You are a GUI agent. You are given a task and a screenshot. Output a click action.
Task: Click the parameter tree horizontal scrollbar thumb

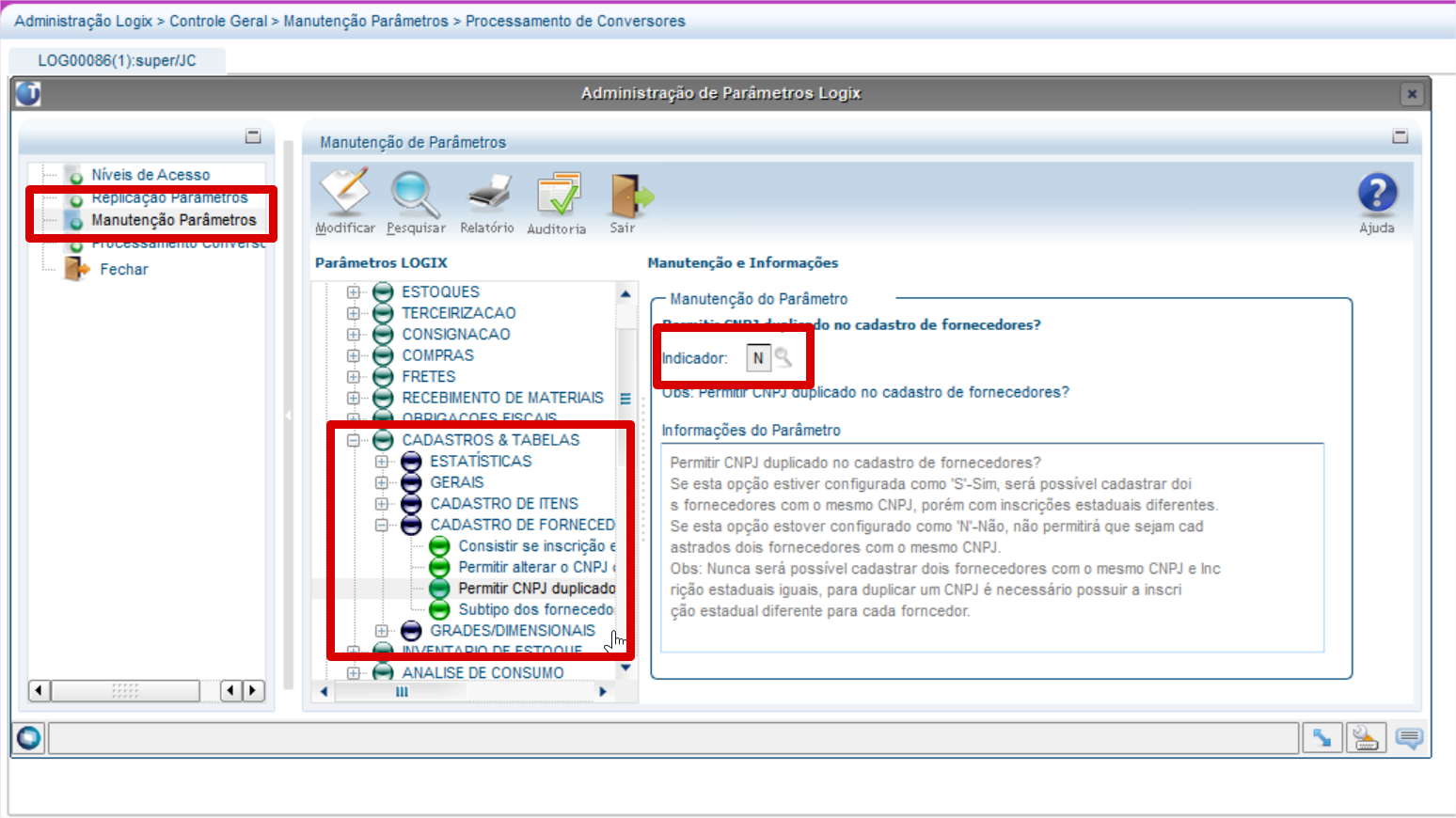tap(402, 692)
